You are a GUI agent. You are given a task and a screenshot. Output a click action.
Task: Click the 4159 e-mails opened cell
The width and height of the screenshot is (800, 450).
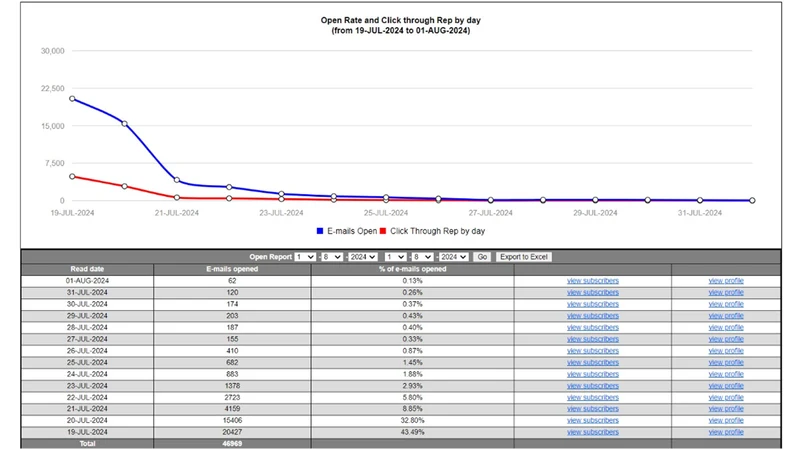[x=232, y=409]
